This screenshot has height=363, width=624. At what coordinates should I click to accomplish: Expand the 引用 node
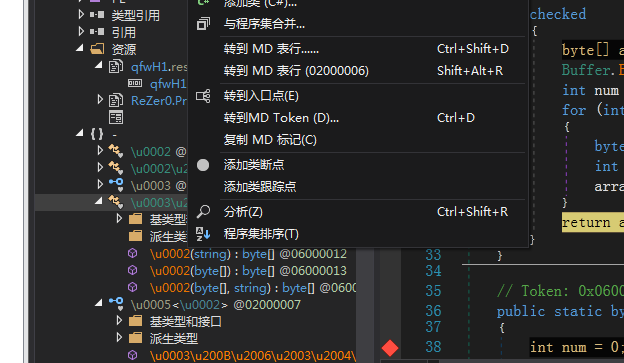pyautogui.click(x=81, y=31)
